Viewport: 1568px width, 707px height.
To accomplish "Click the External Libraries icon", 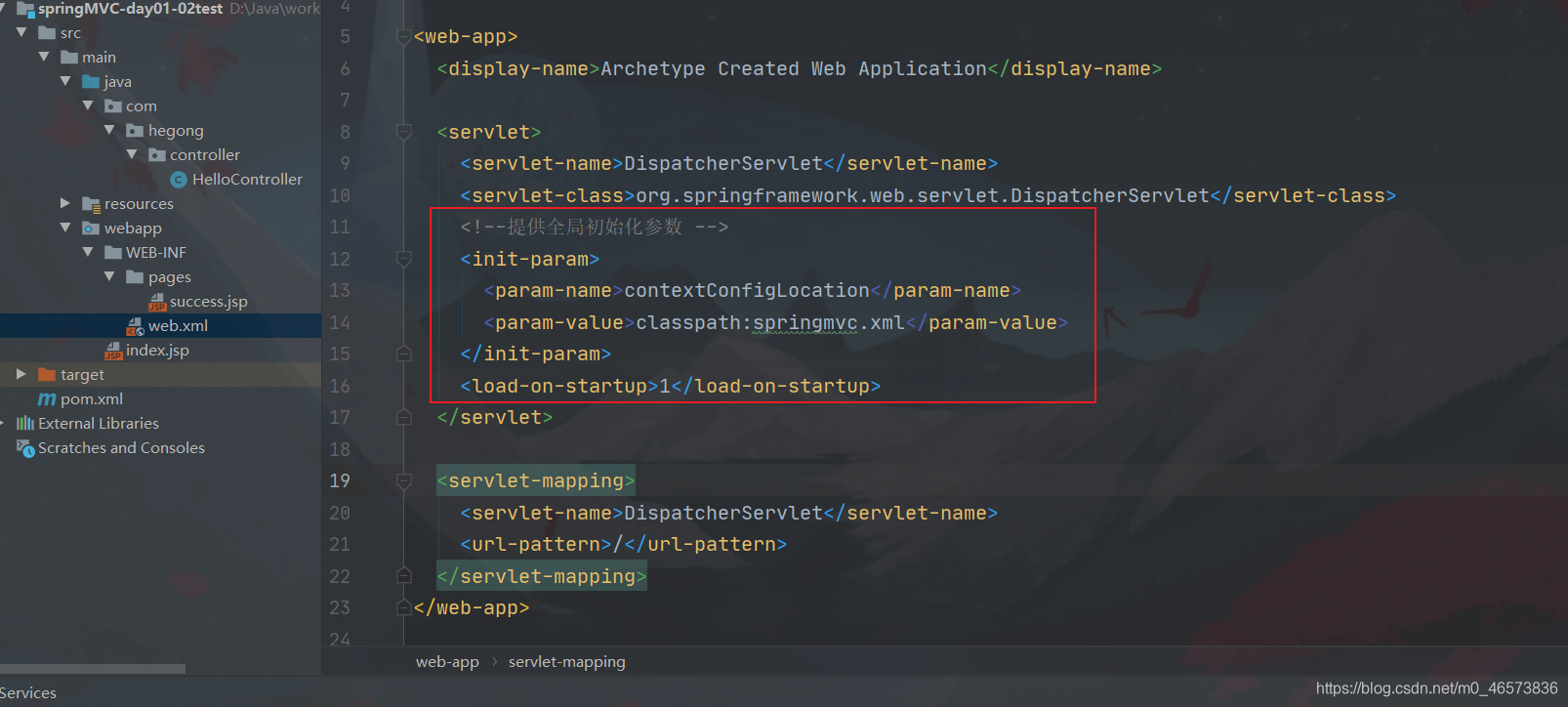I will (x=25, y=423).
